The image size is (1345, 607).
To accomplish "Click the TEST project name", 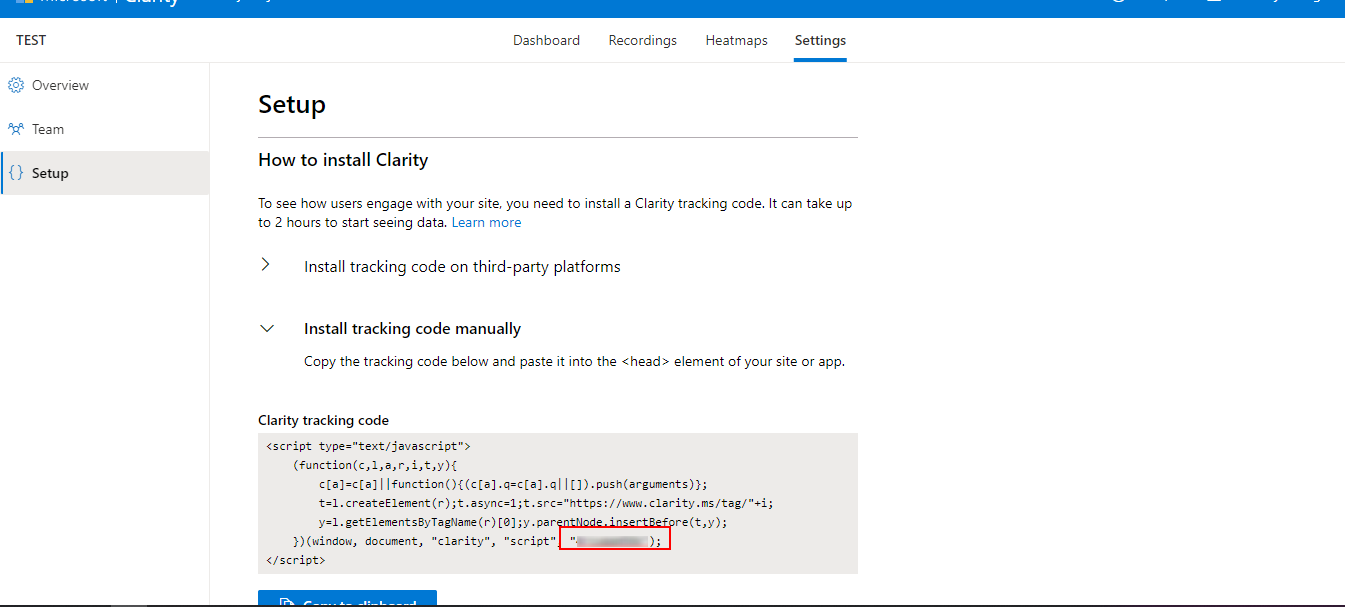I will (31, 41).
